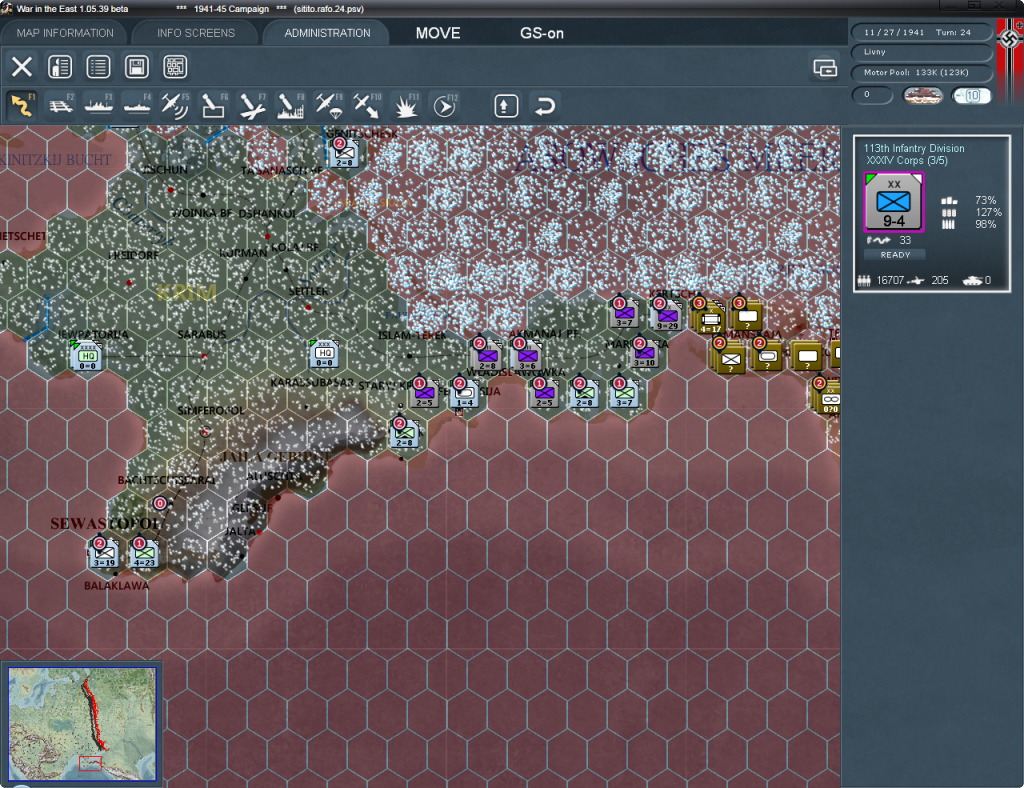Select the 3=6 purple unit counter
This screenshot has height=788, width=1024.
coord(526,356)
